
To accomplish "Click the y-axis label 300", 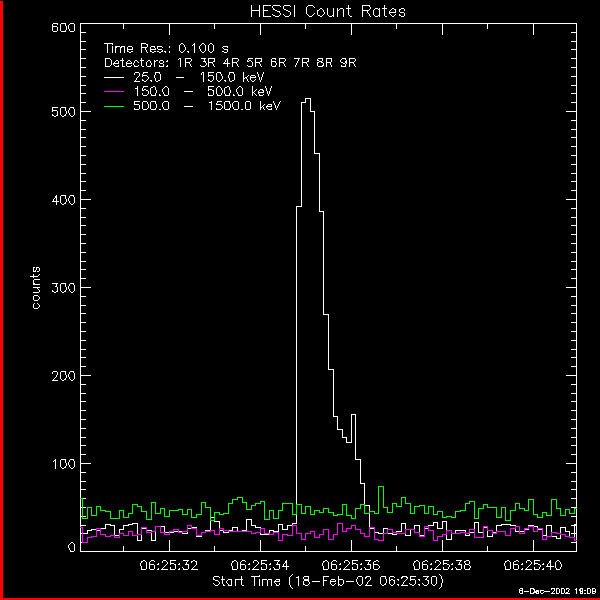I will 63,288.
